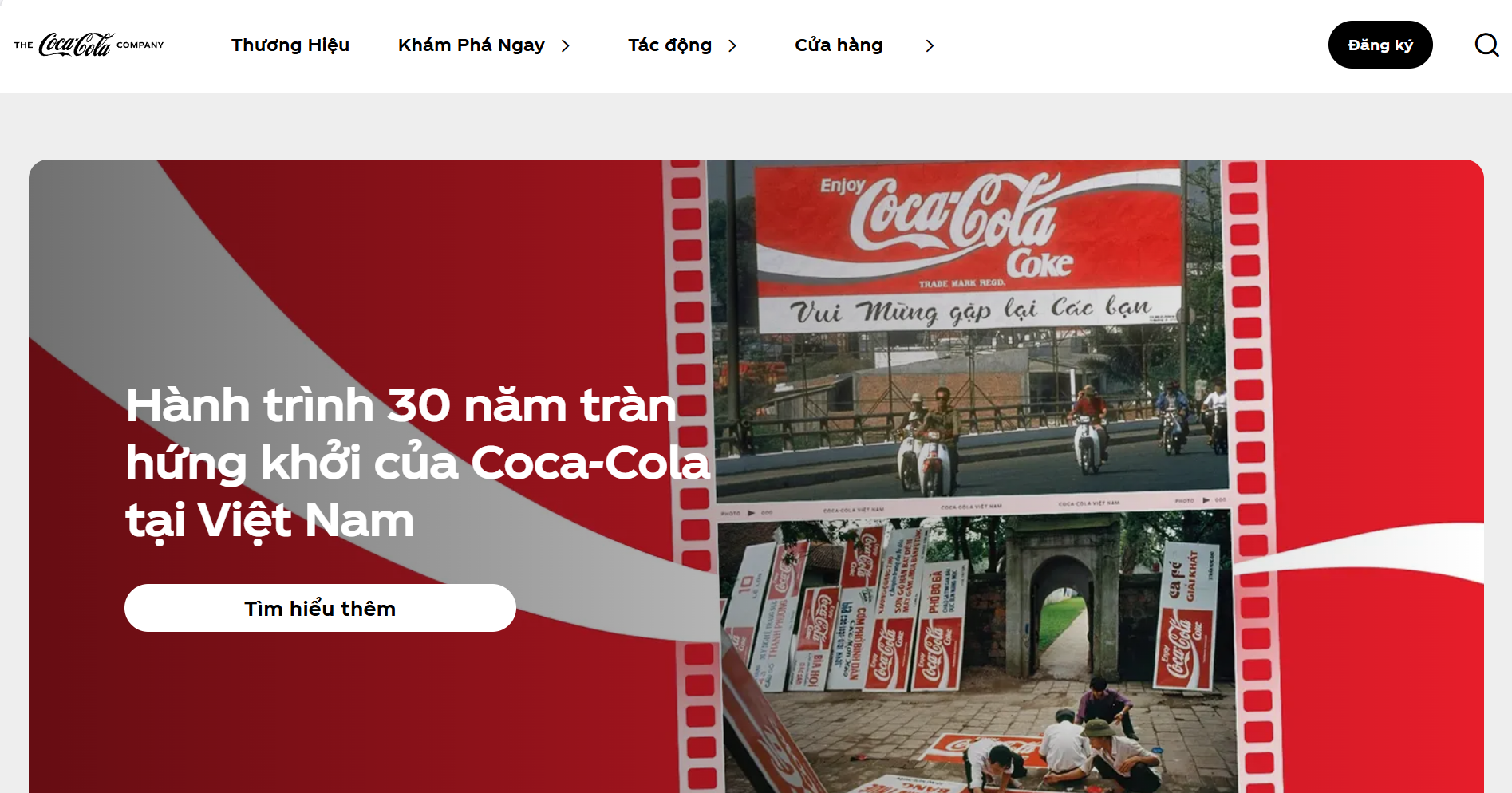Viewport: 1512px width, 793px height.
Task: Open the Khám Phá Ngay menu item
Action: pyautogui.click(x=472, y=45)
